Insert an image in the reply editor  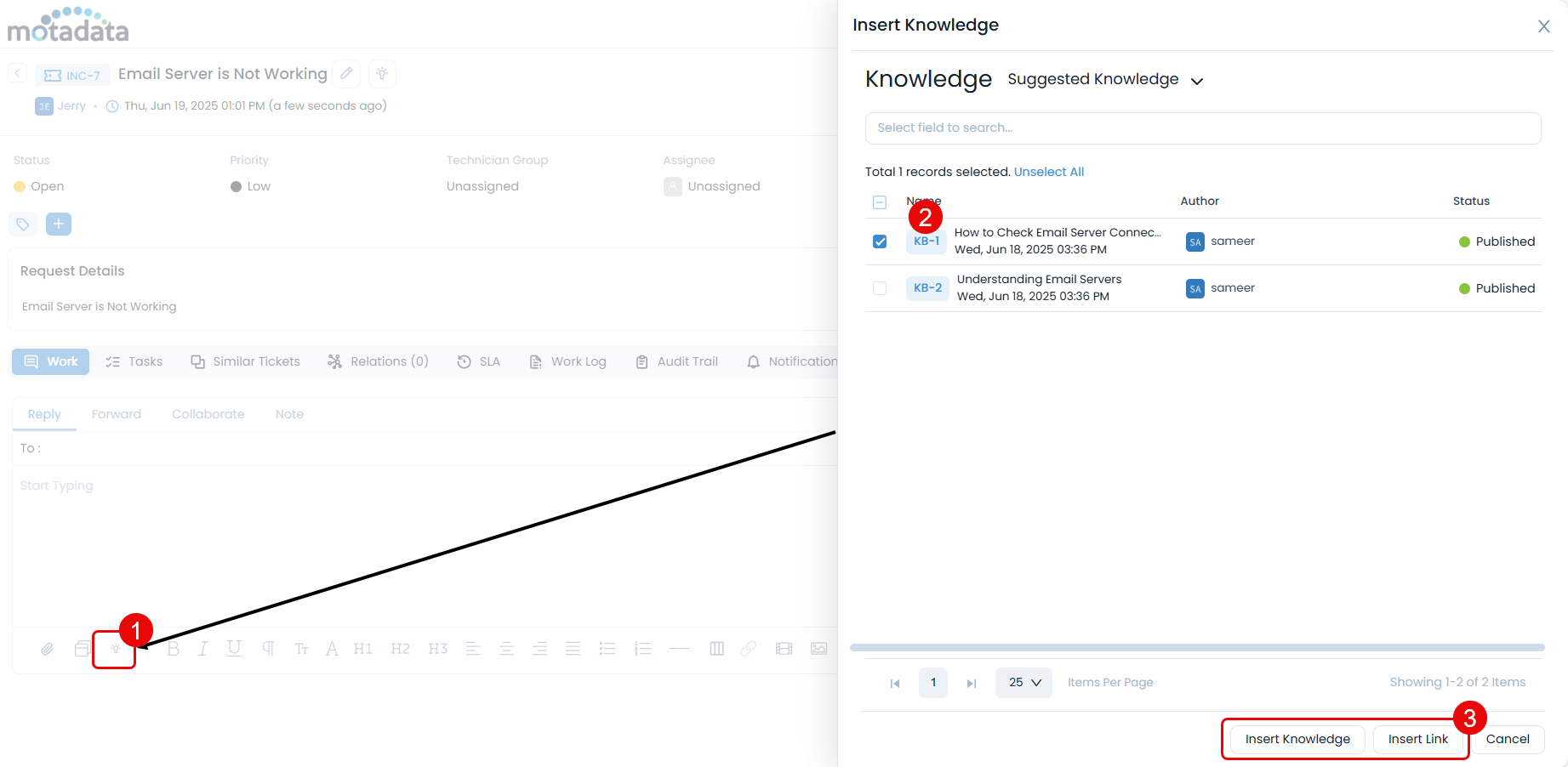(x=818, y=649)
